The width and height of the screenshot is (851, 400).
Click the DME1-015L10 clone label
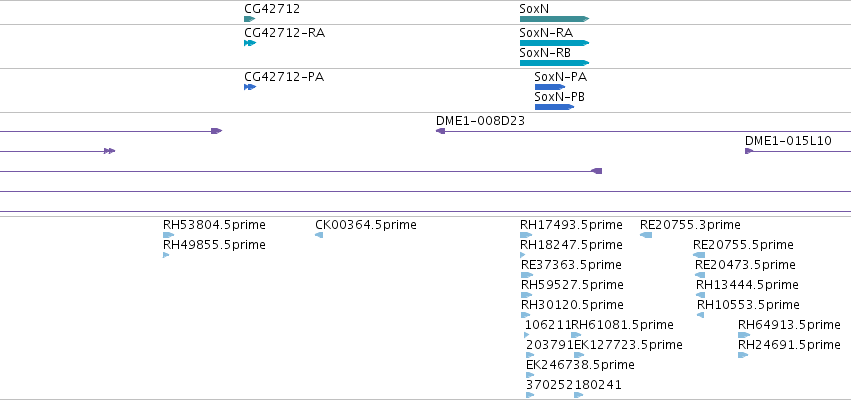(788, 141)
